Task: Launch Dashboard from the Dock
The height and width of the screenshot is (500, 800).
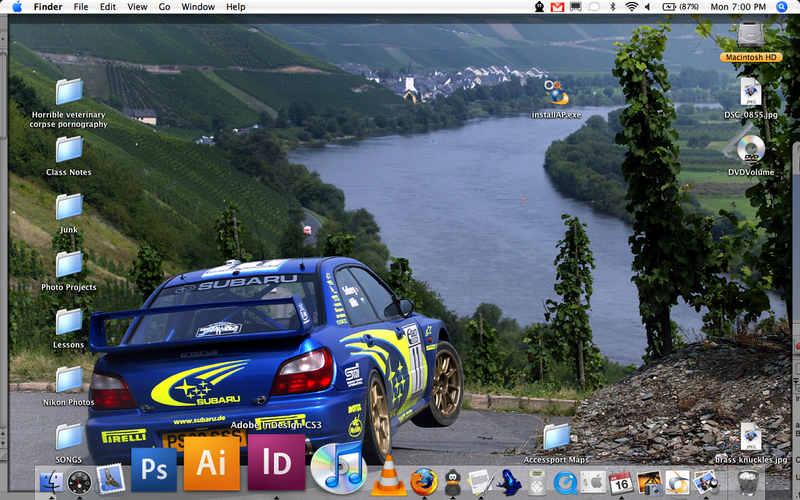Action: point(79,482)
